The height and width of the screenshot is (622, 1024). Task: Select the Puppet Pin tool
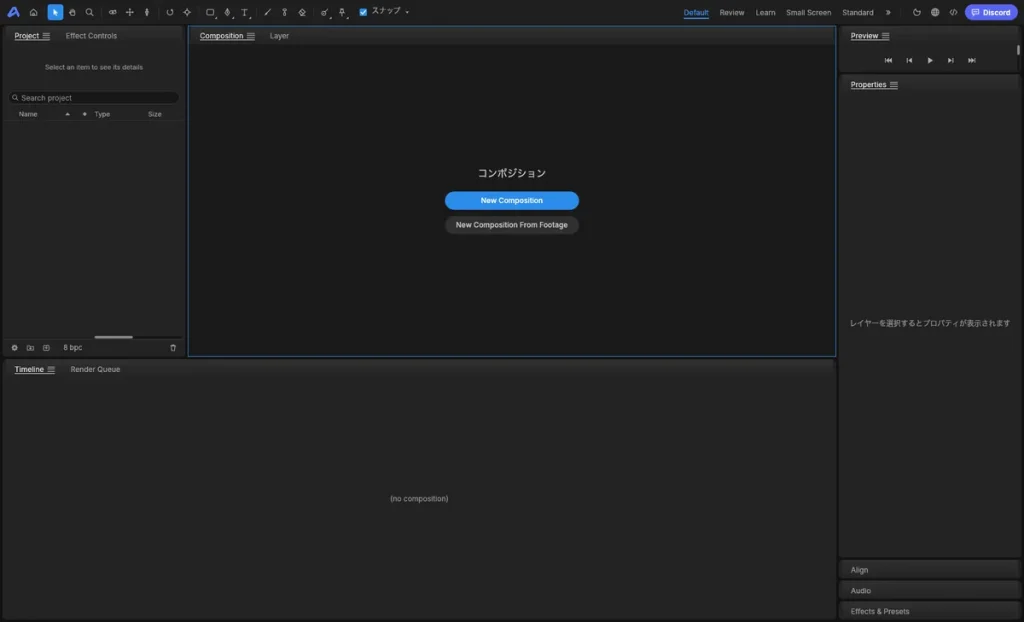pos(342,12)
